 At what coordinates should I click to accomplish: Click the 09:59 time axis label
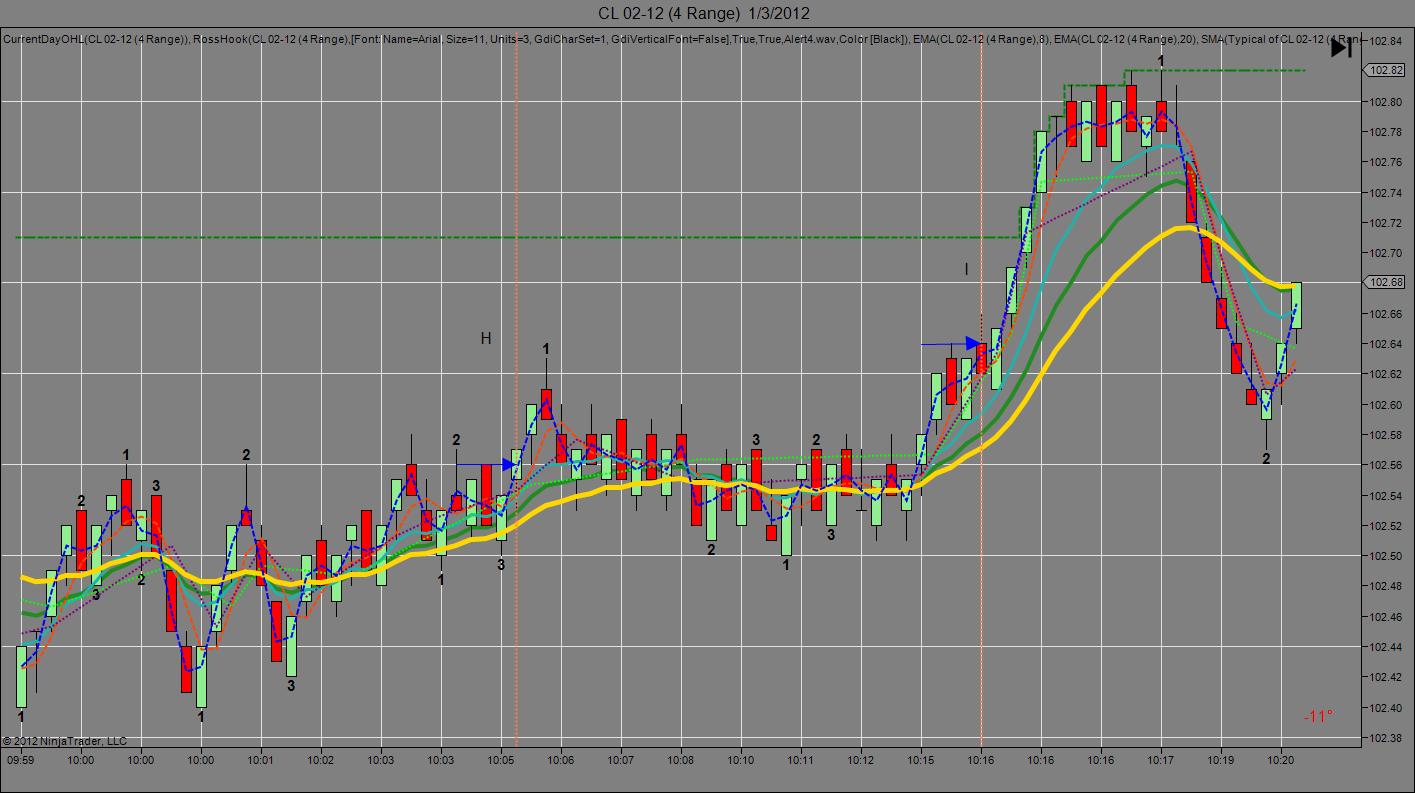coord(21,760)
